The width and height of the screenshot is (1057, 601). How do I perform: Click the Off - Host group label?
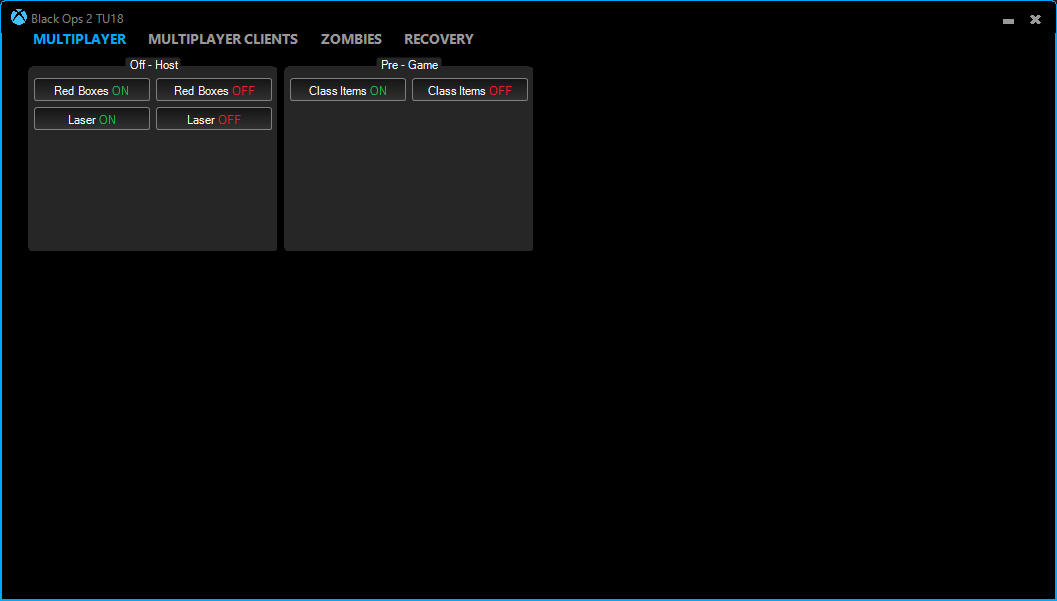[x=154, y=65]
